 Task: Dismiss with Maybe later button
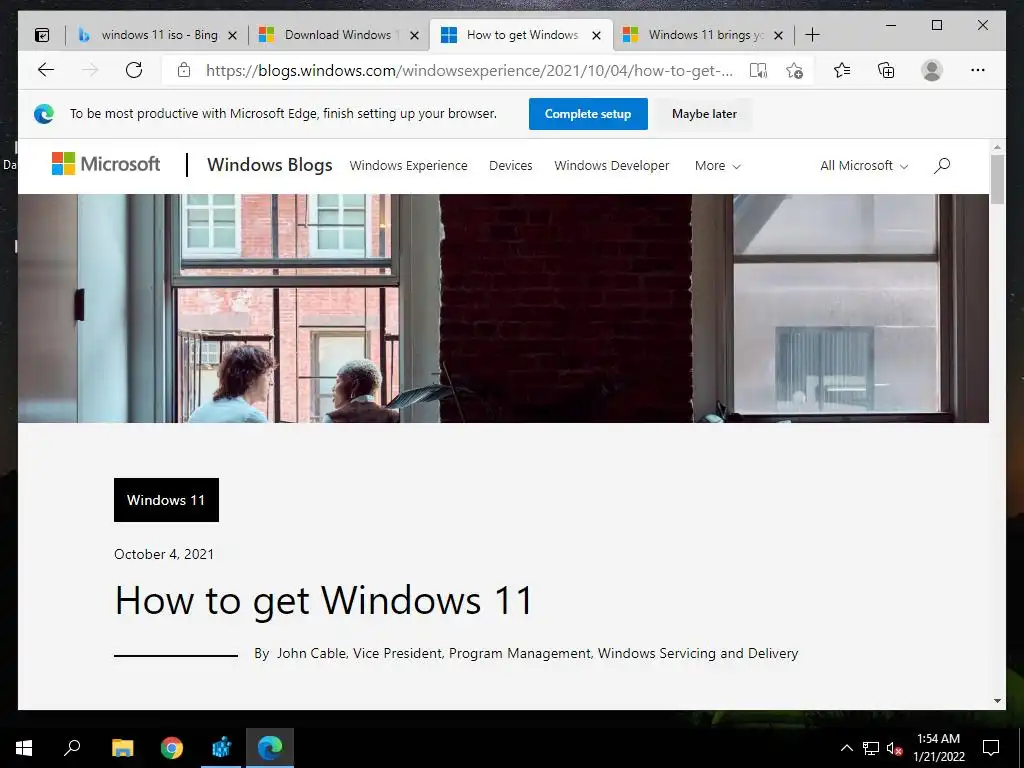pyautogui.click(x=704, y=114)
